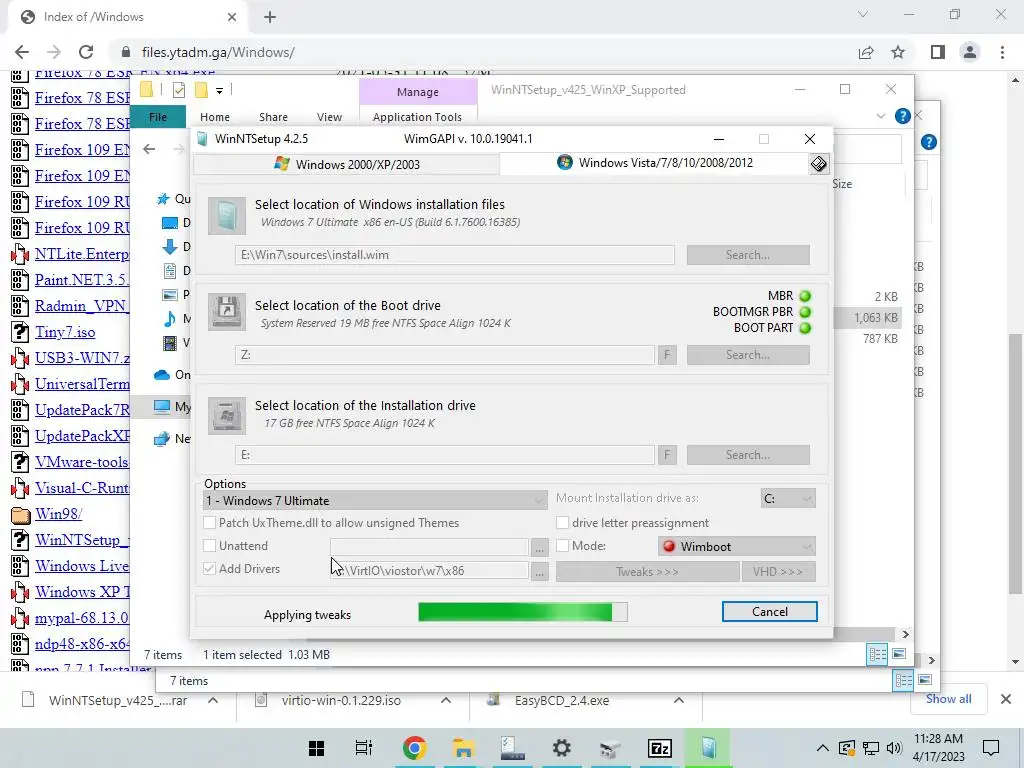
Task: Cancel the installation in progress
Action: point(769,612)
